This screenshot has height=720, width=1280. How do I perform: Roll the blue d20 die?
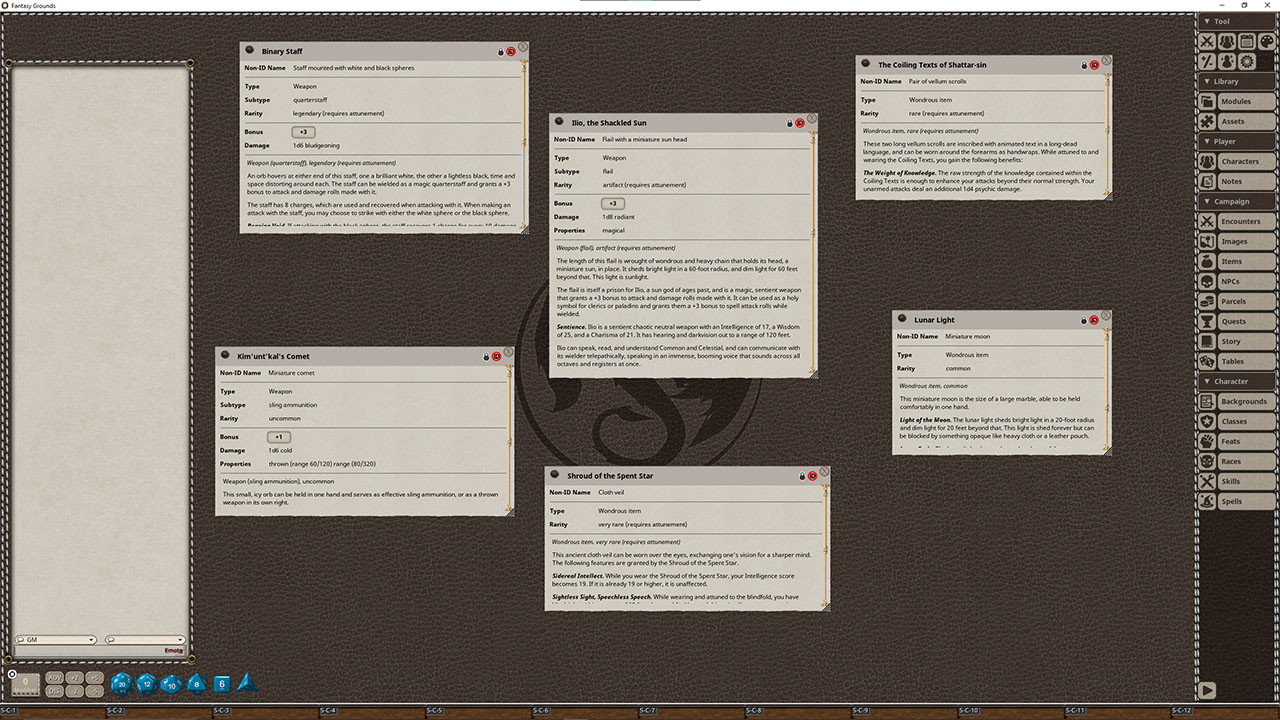120,683
